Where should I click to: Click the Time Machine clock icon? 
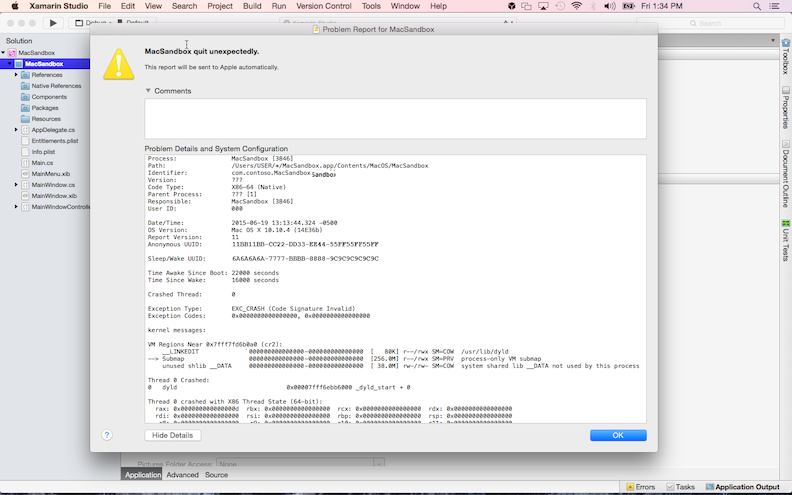[560, 6]
